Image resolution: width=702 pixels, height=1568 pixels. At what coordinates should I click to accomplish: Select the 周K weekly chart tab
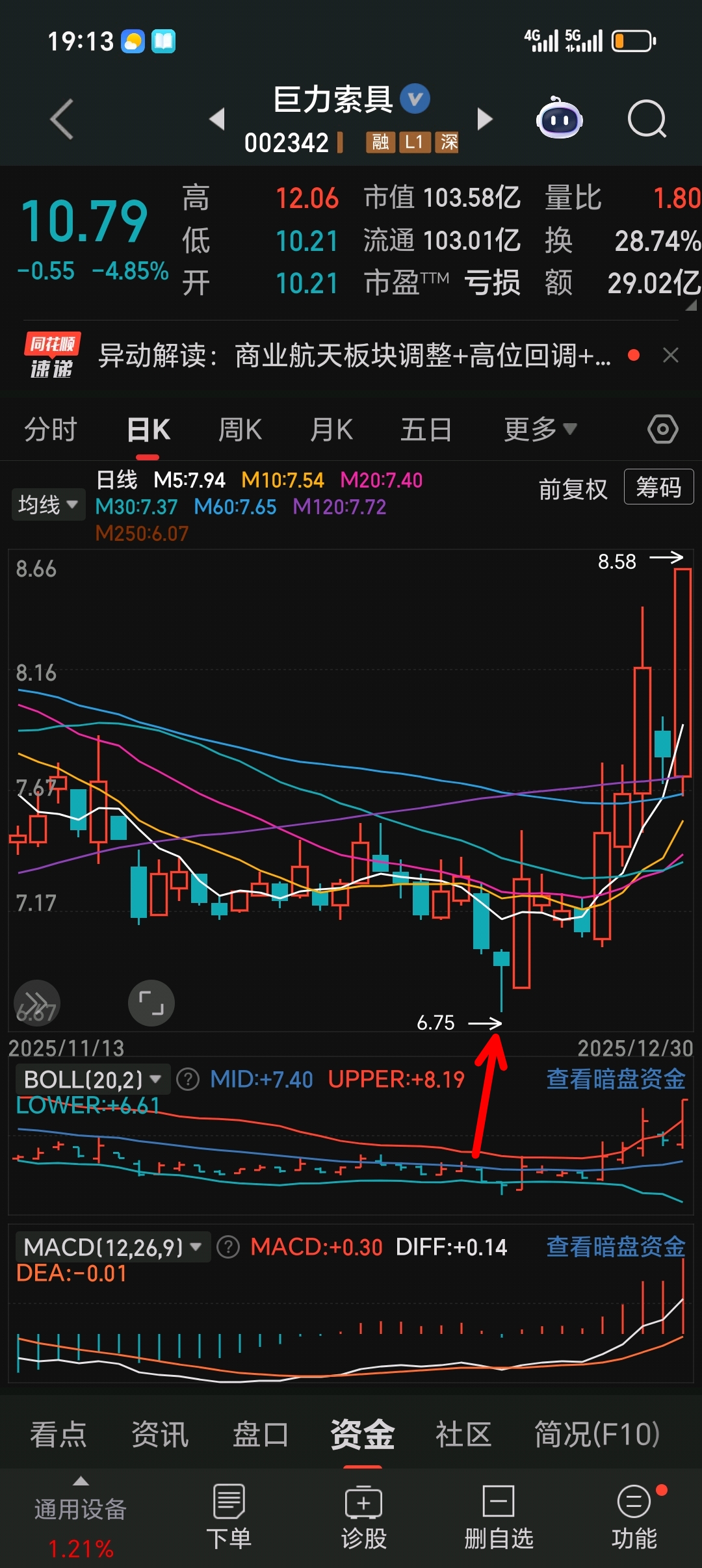(x=240, y=430)
